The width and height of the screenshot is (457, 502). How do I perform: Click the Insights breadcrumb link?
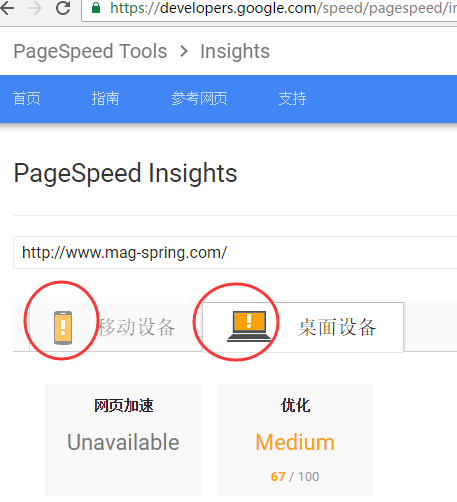(235, 51)
